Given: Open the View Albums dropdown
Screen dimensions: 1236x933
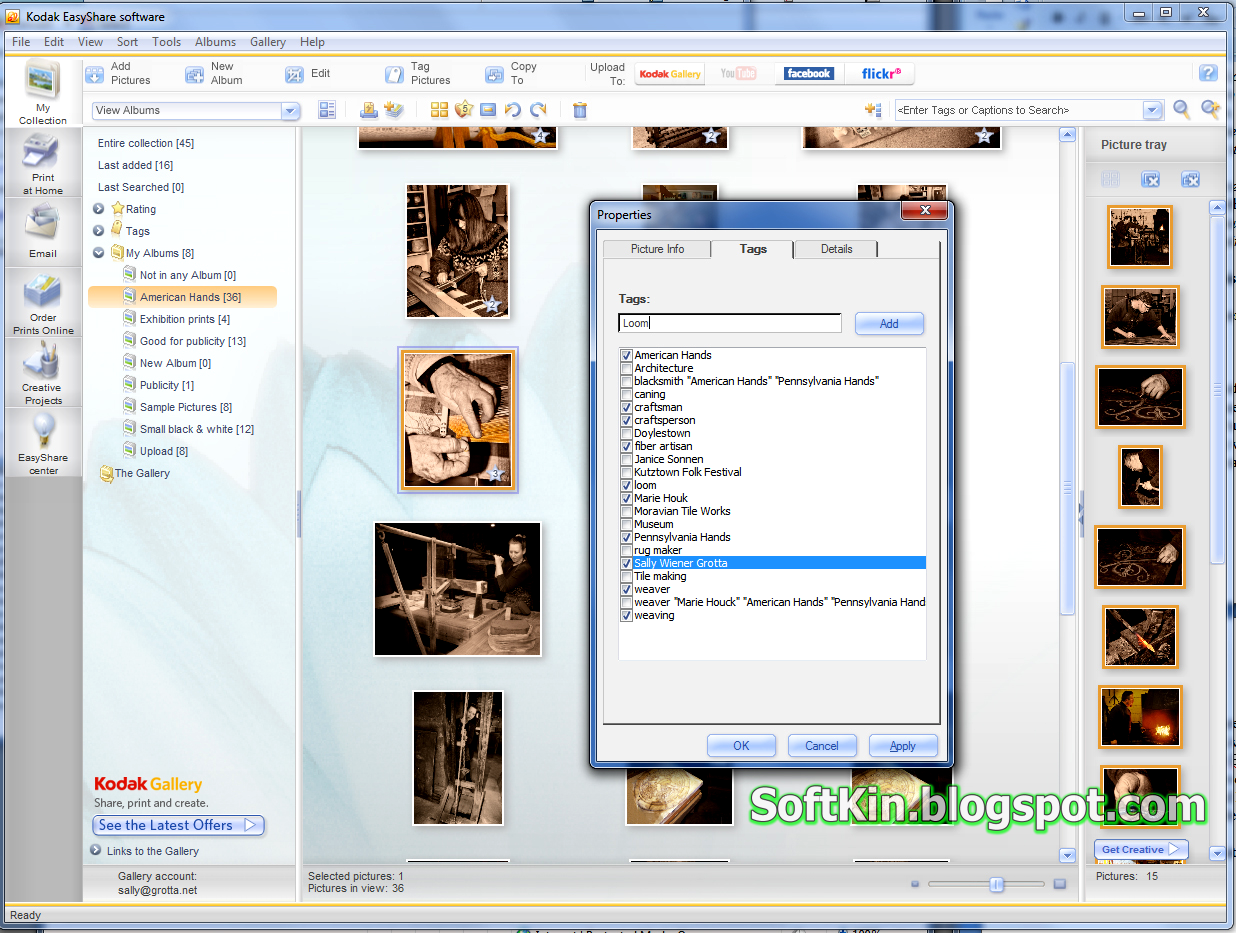Looking at the screenshot, I should point(290,111).
